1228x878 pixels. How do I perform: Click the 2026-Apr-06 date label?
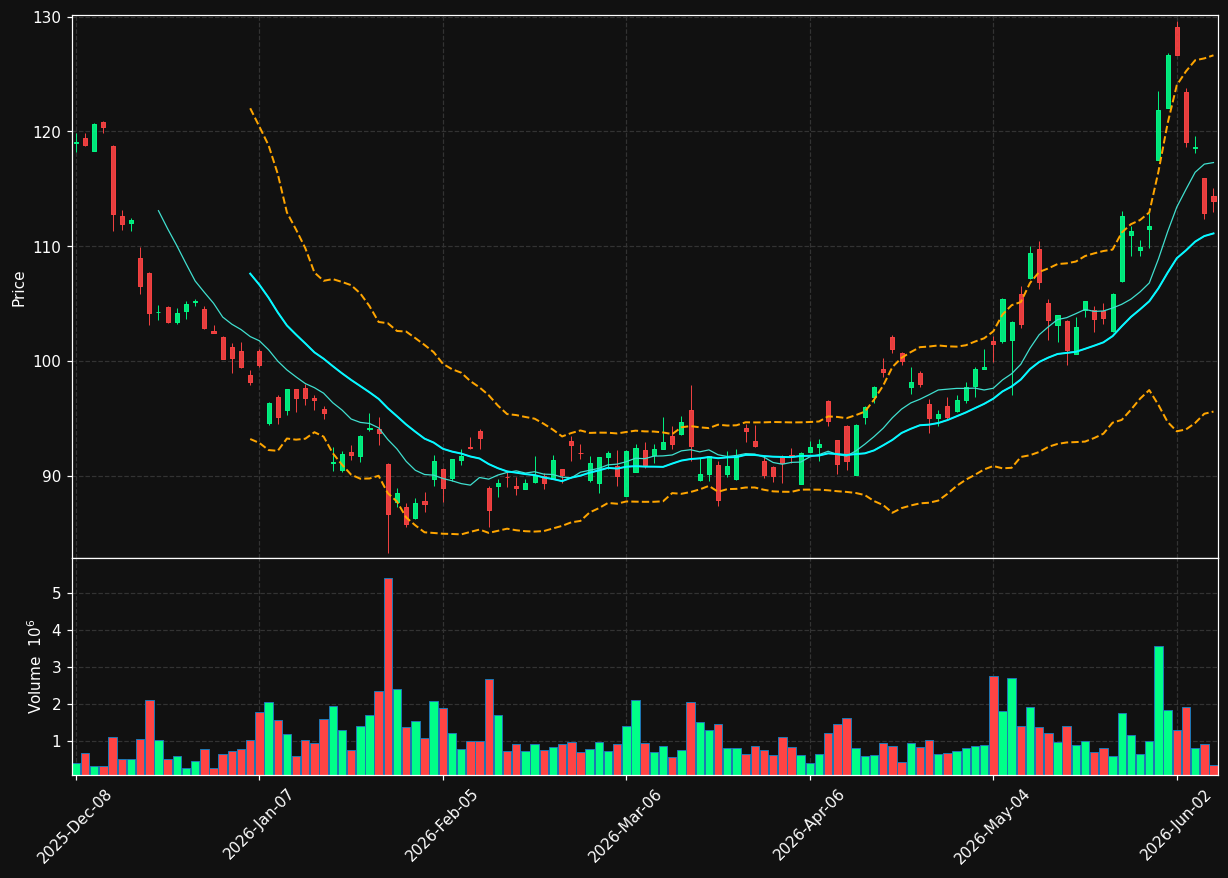[x=808, y=824]
